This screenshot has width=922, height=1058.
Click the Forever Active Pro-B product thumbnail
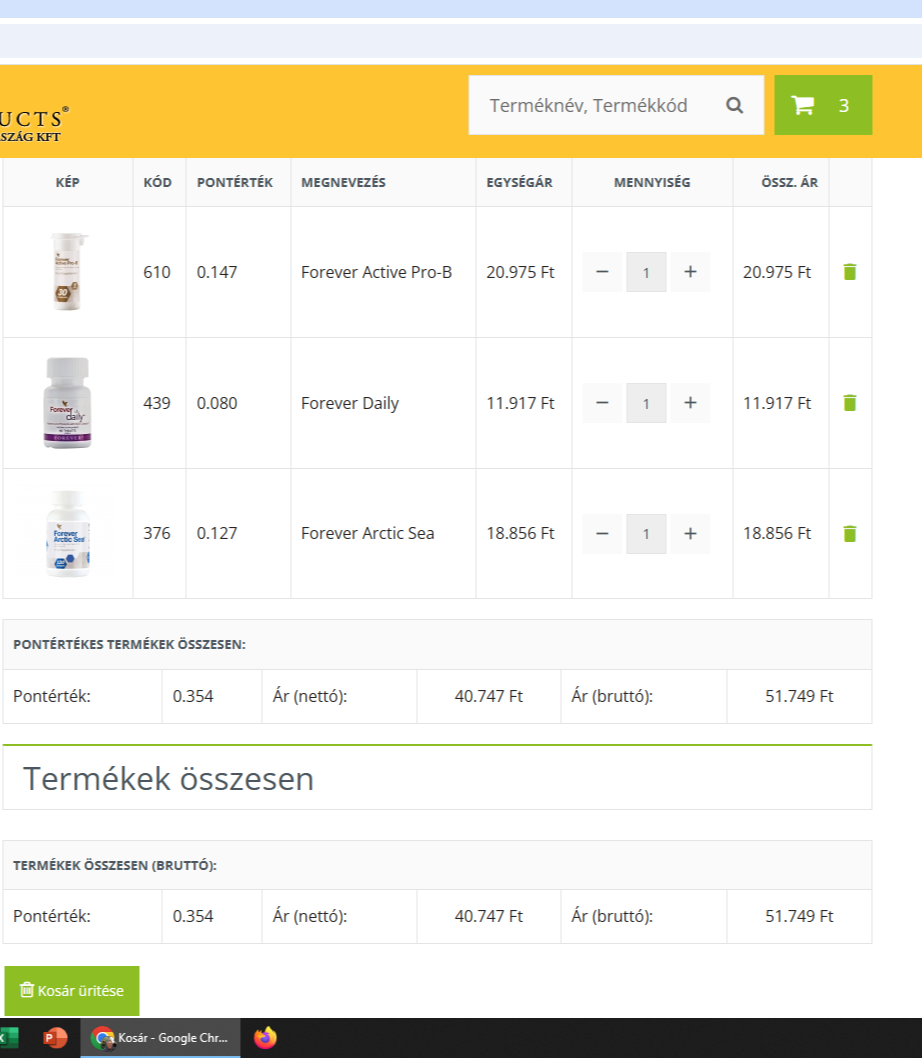click(x=67, y=272)
